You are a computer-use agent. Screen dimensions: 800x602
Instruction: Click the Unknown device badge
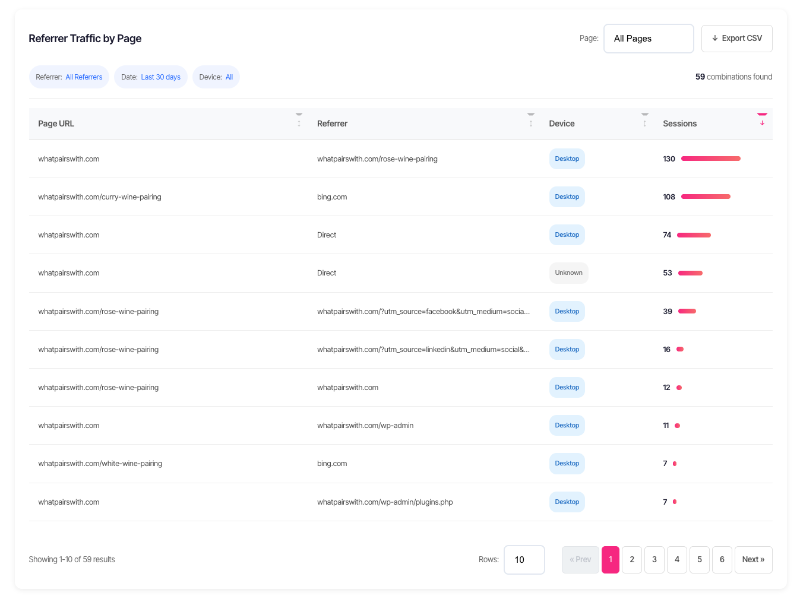click(567, 273)
